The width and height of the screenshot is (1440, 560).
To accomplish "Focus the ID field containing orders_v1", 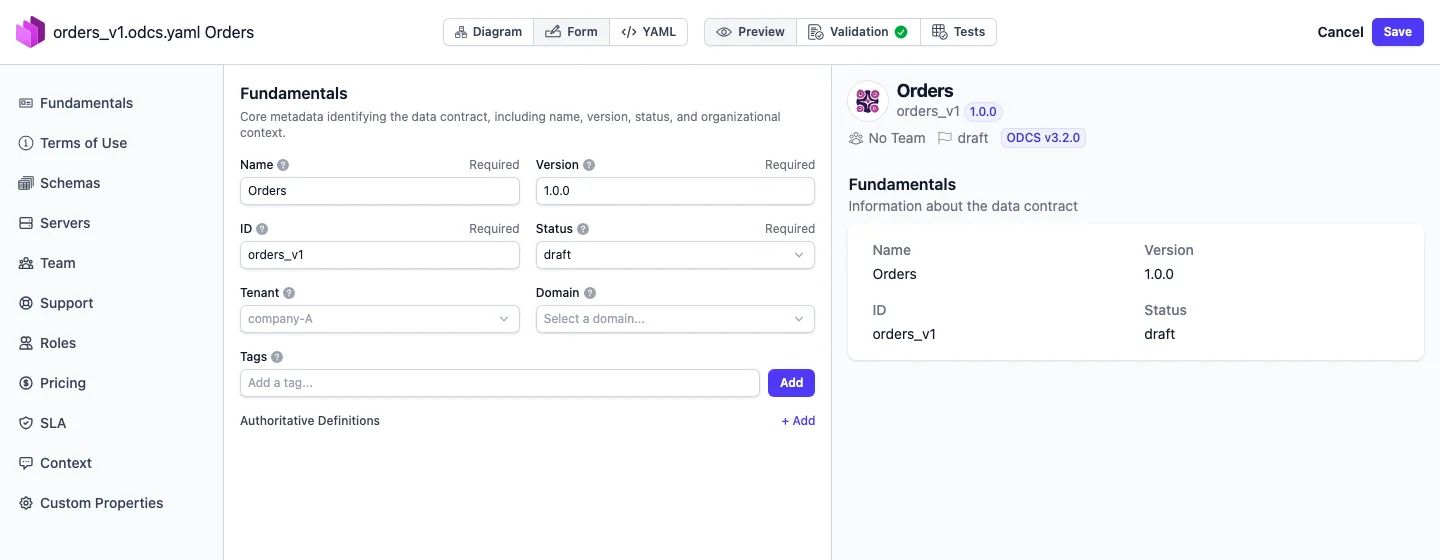I will pyautogui.click(x=380, y=255).
